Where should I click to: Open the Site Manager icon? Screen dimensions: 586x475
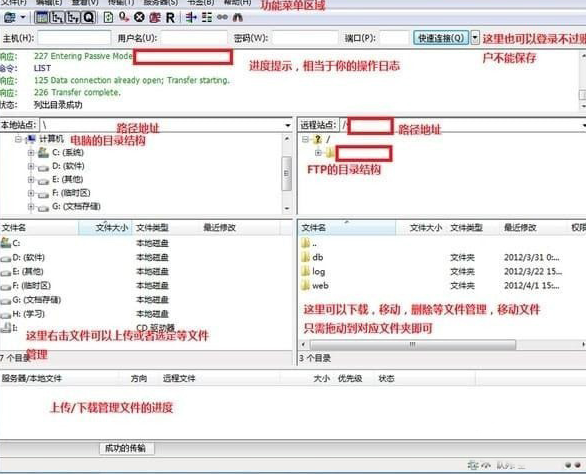[10, 17]
